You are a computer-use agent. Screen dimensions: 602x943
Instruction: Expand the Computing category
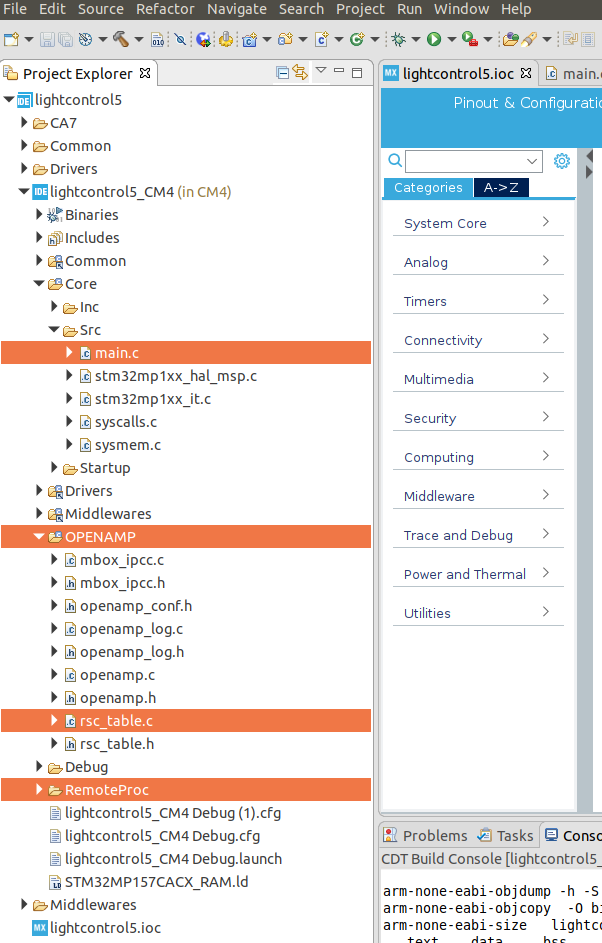[478, 457]
